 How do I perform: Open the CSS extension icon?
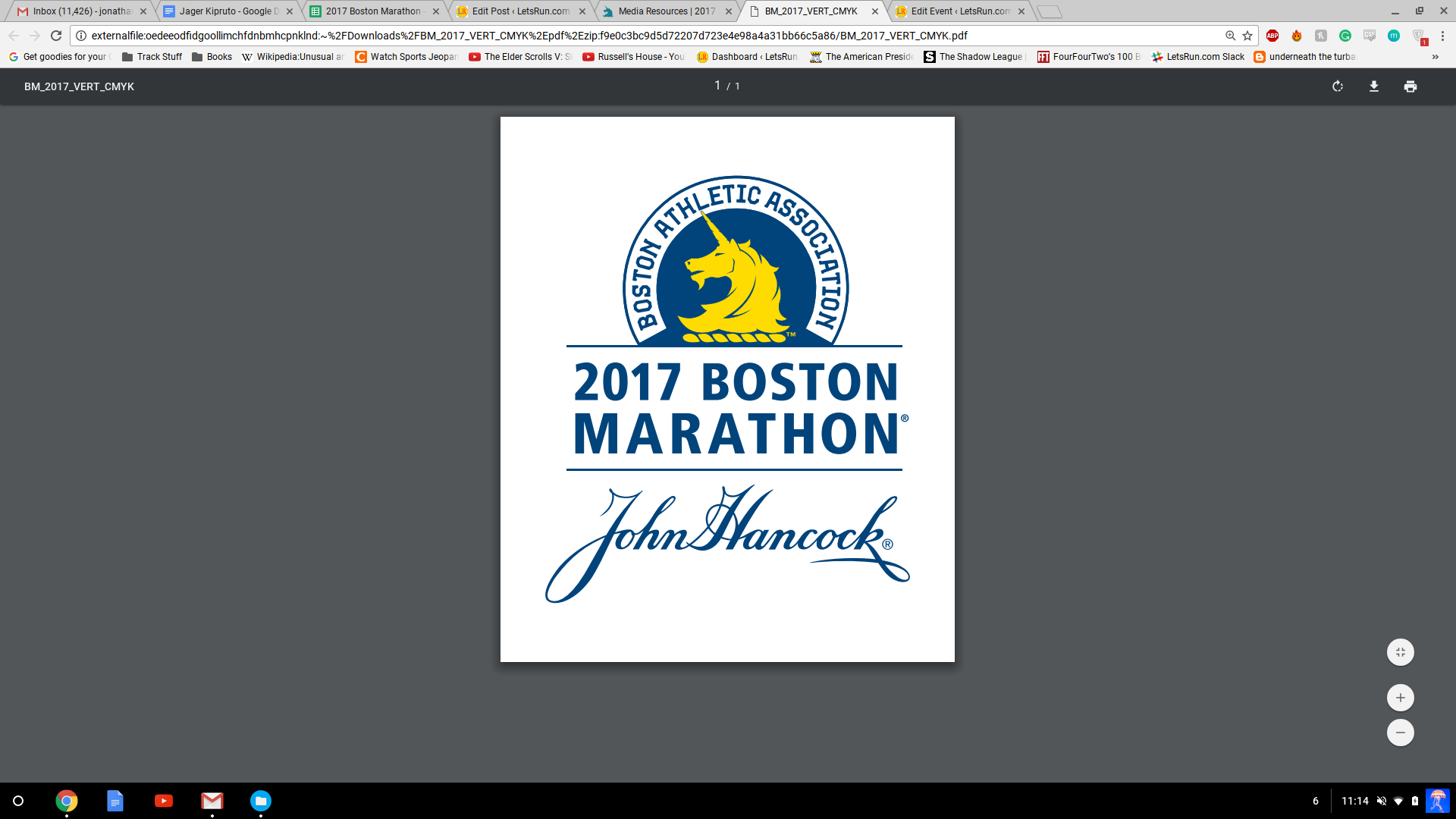click(1370, 36)
